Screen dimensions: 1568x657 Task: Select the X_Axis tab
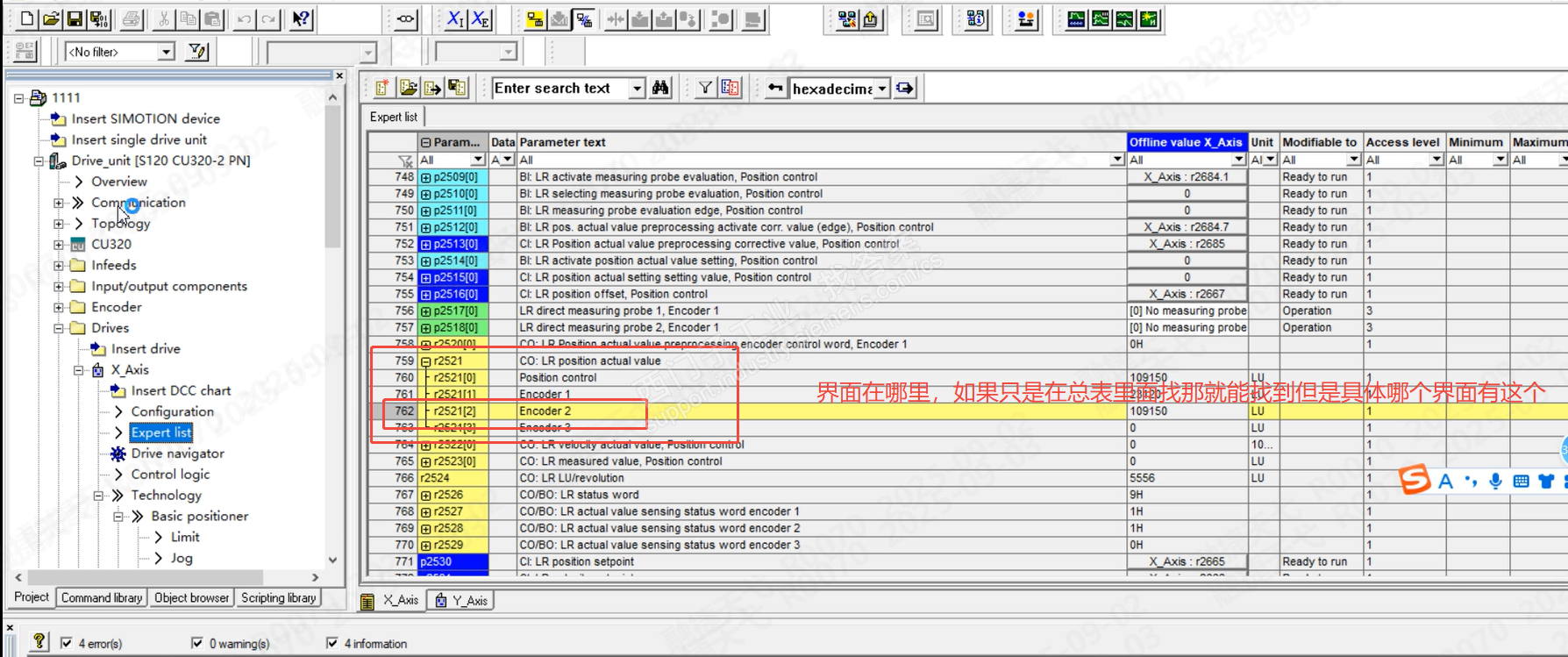[x=392, y=600]
